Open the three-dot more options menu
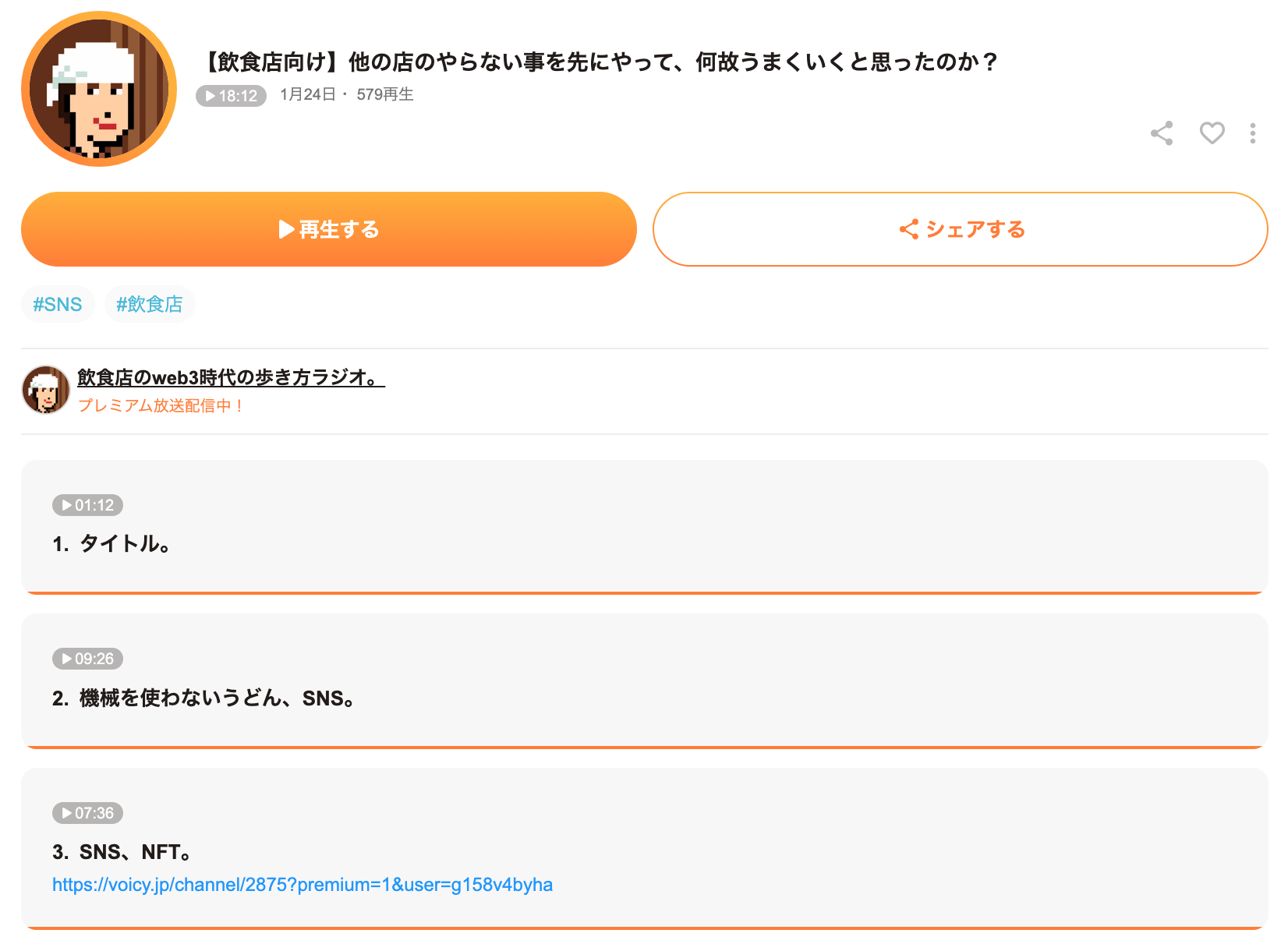Image resolution: width=1288 pixels, height=951 pixels. pyautogui.click(x=1253, y=133)
